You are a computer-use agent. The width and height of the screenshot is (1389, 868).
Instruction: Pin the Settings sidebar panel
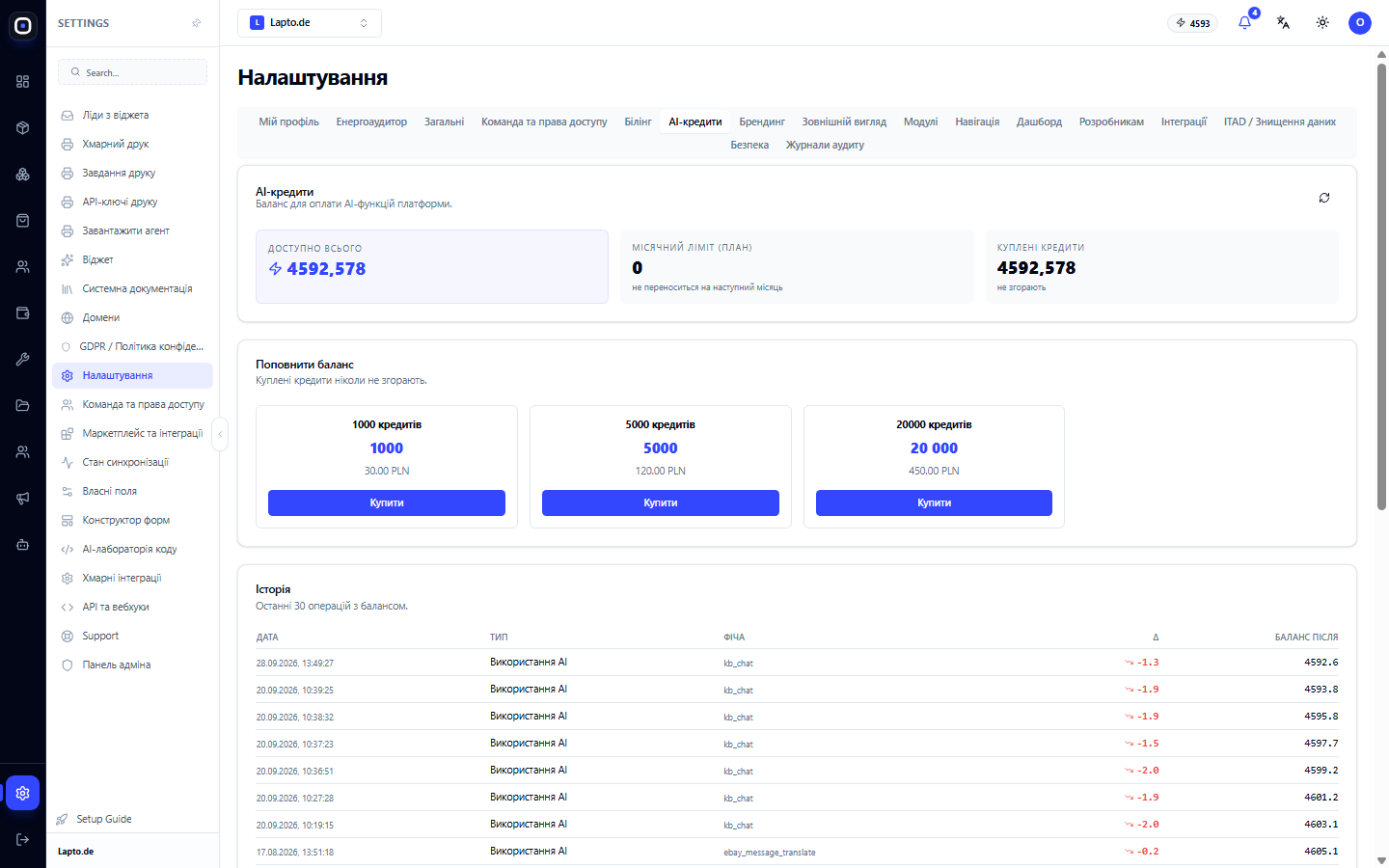[x=197, y=23]
